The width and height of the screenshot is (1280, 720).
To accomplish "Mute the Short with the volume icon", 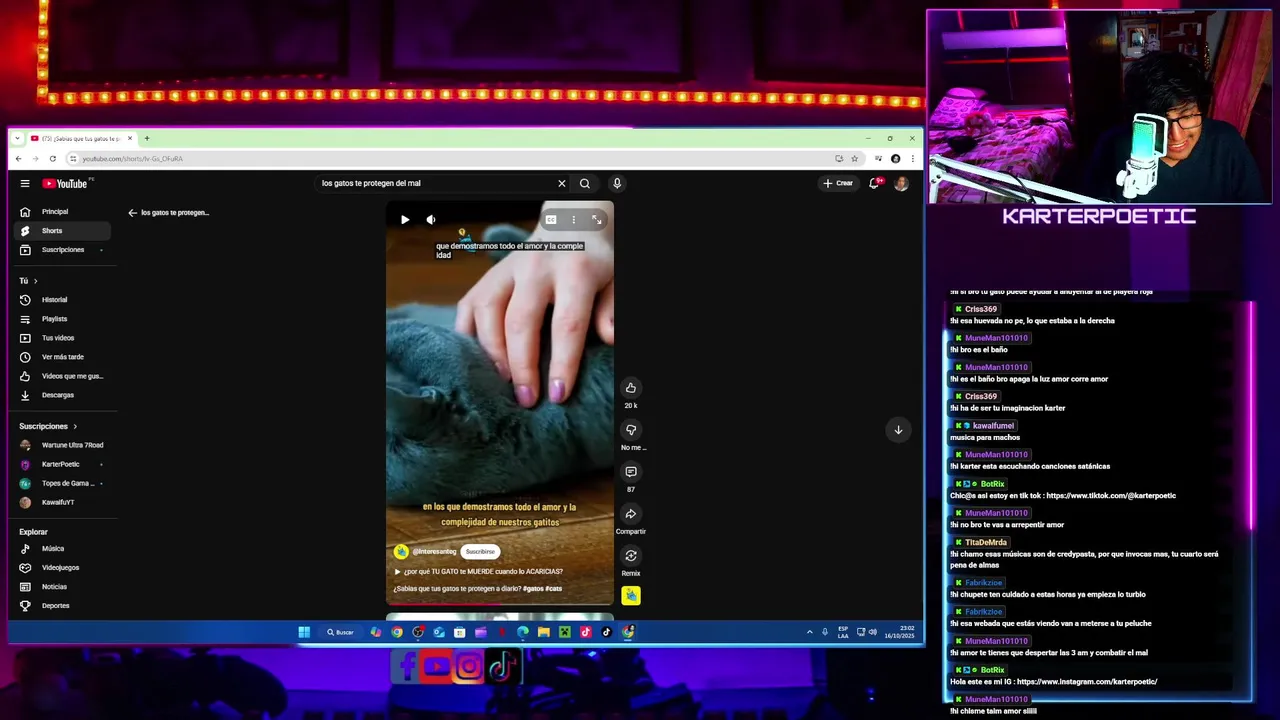I will coord(431,219).
